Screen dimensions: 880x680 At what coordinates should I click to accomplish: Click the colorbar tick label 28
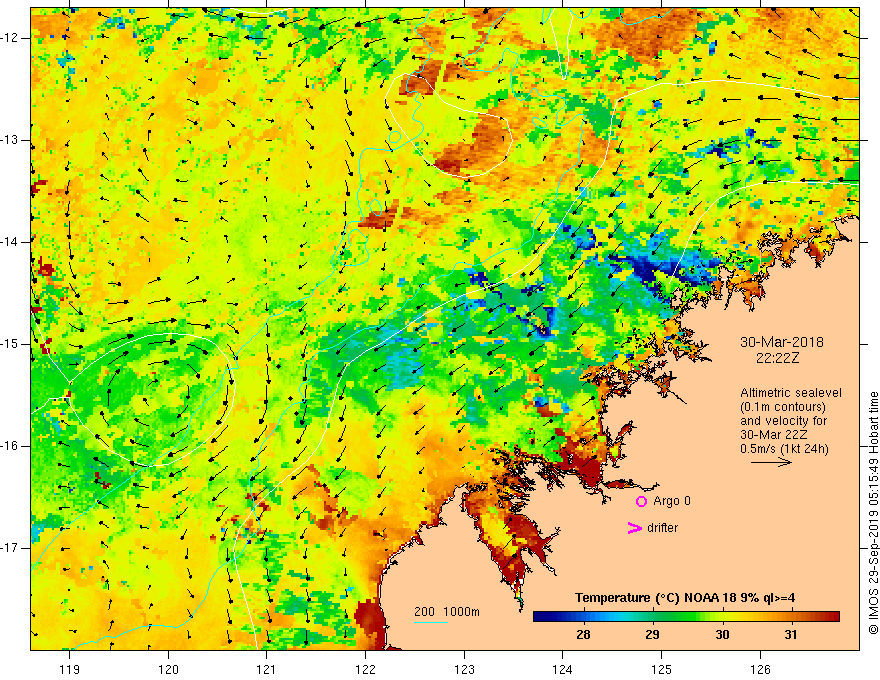pos(583,635)
